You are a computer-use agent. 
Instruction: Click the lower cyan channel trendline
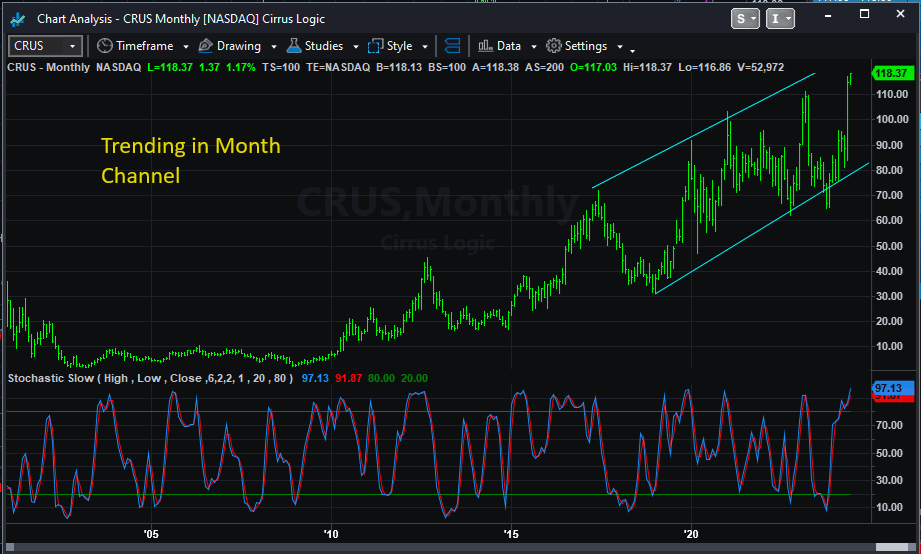click(764, 228)
